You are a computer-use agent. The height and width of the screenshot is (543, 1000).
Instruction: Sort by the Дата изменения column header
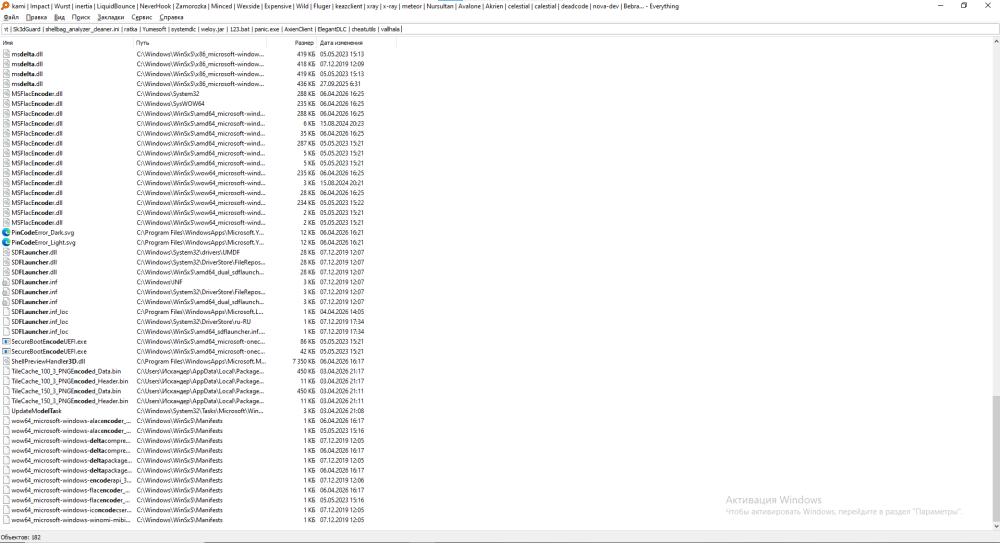pos(357,43)
